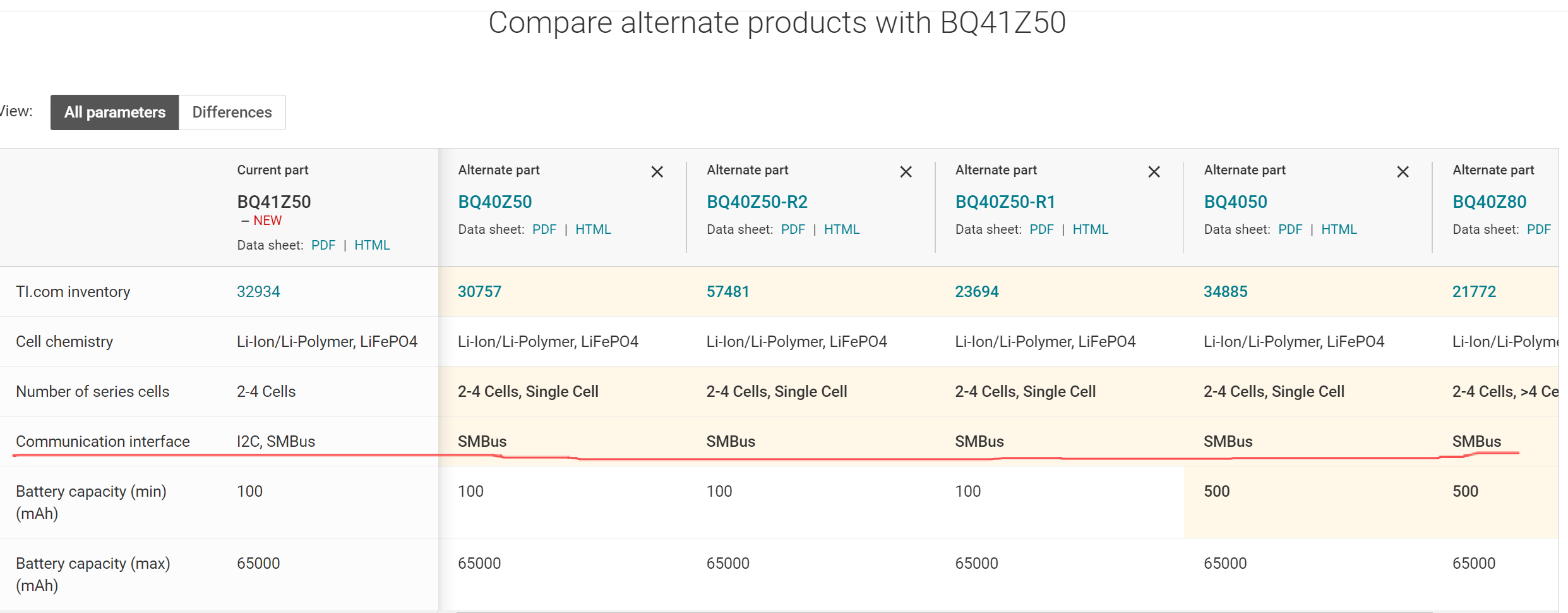Remove the BQ40Z50-R2 alternate part column
Image resolution: width=1568 pixels, height=613 pixels.
(x=906, y=172)
